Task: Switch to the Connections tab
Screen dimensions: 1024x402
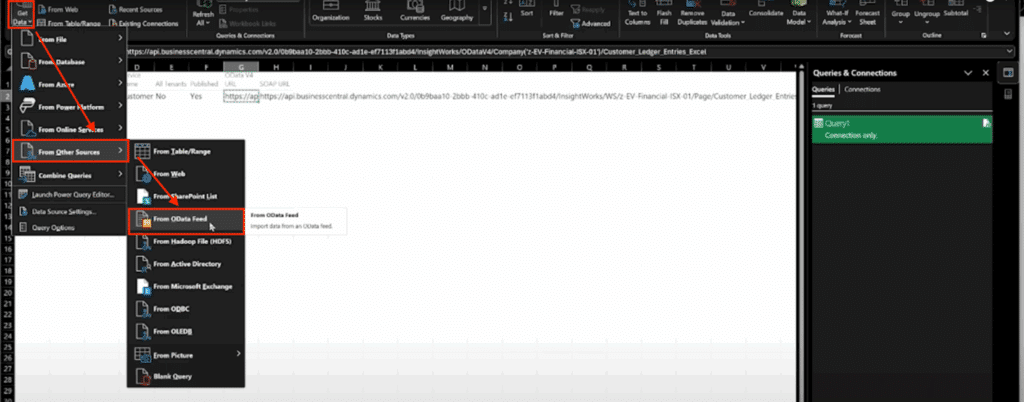Action: (861, 89)
